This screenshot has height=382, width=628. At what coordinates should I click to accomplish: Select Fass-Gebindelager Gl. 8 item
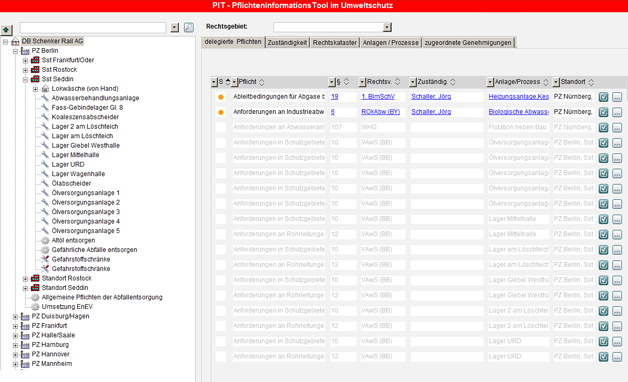click(x=87, y=107)
